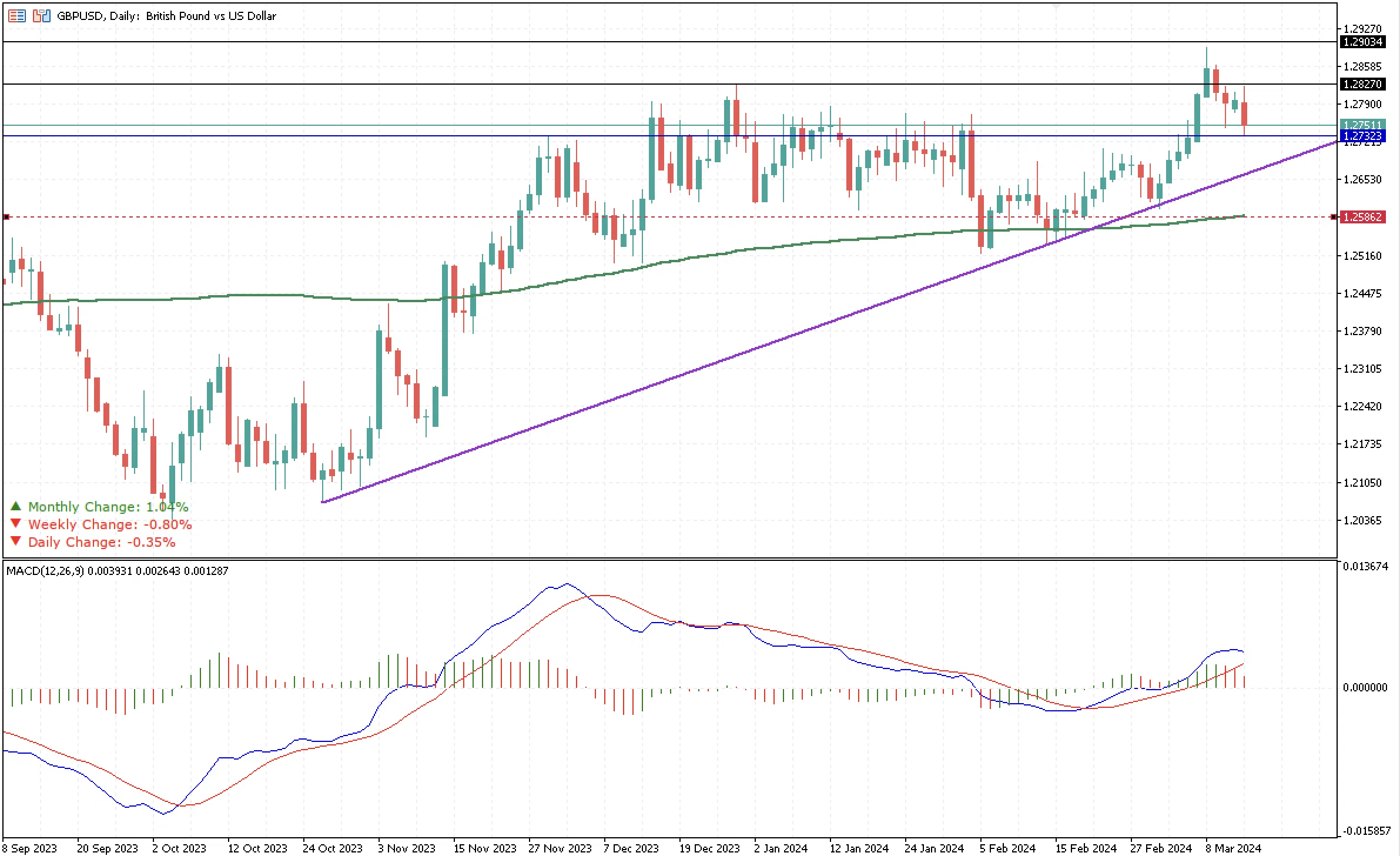The width and height of the screenshot is (1400, 856).
Task: Click the 8 Mar 2024 date label
Action: [x=1233, y=848]
